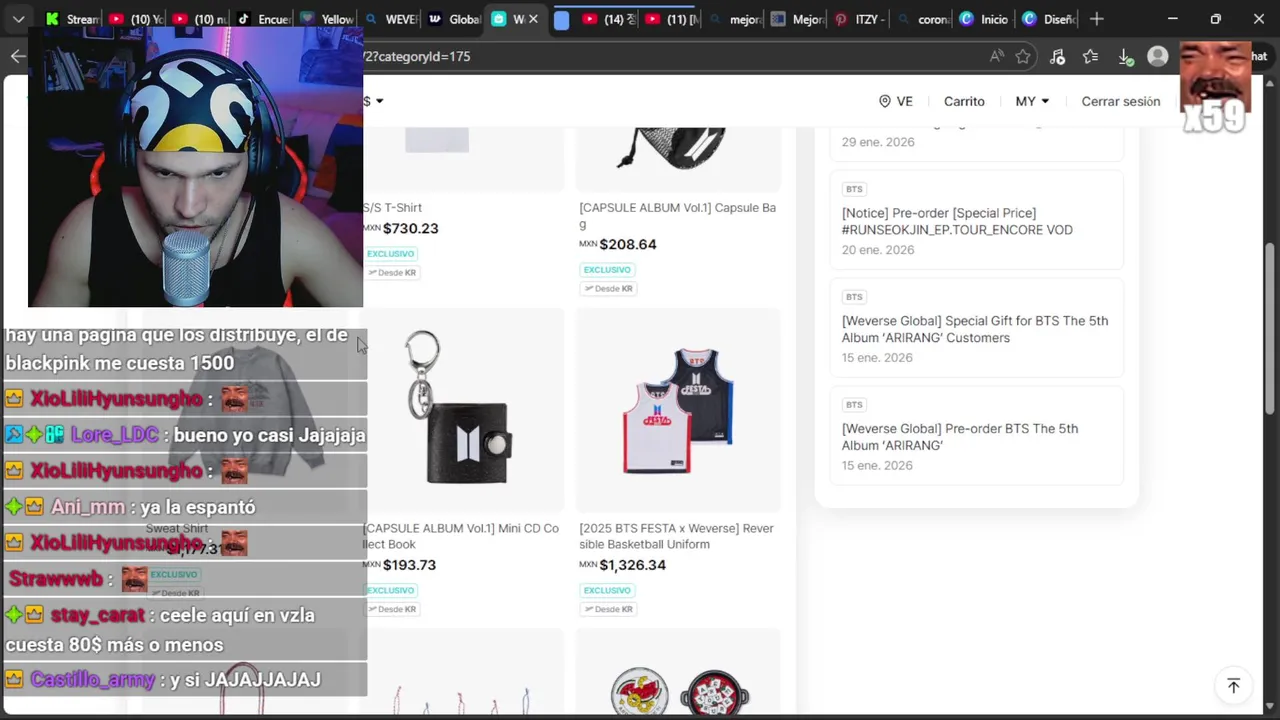
Task: Open the browser profile avatar
Action: point(1158,57)
